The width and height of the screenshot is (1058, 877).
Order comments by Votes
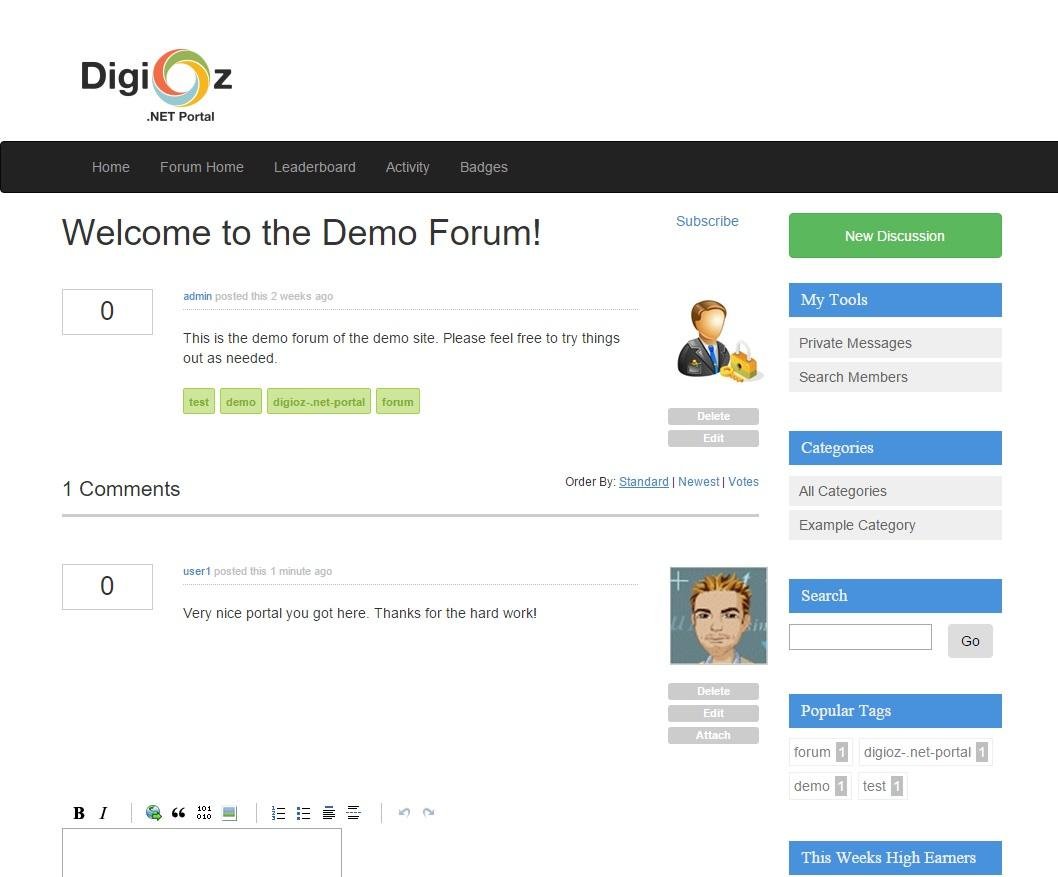click(x=743, y=481)
